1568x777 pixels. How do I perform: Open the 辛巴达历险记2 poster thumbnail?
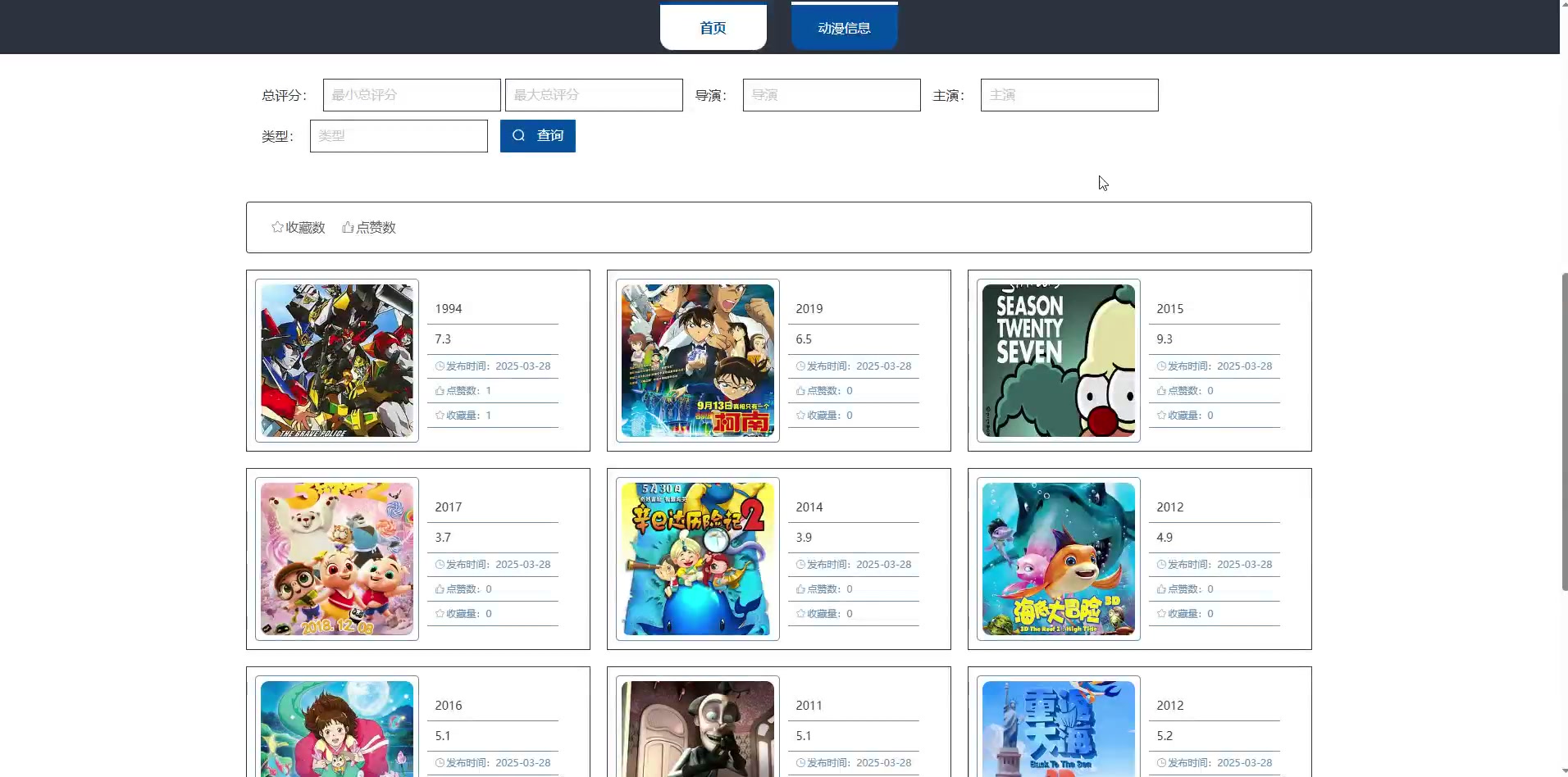698,559
